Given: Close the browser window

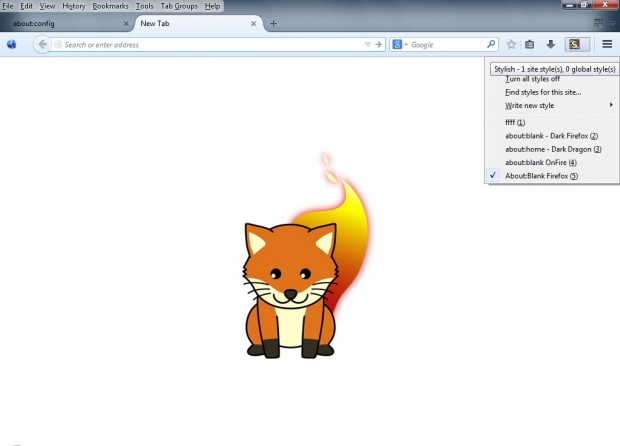Looking at the screenshot, I should [x=605, y=5].
